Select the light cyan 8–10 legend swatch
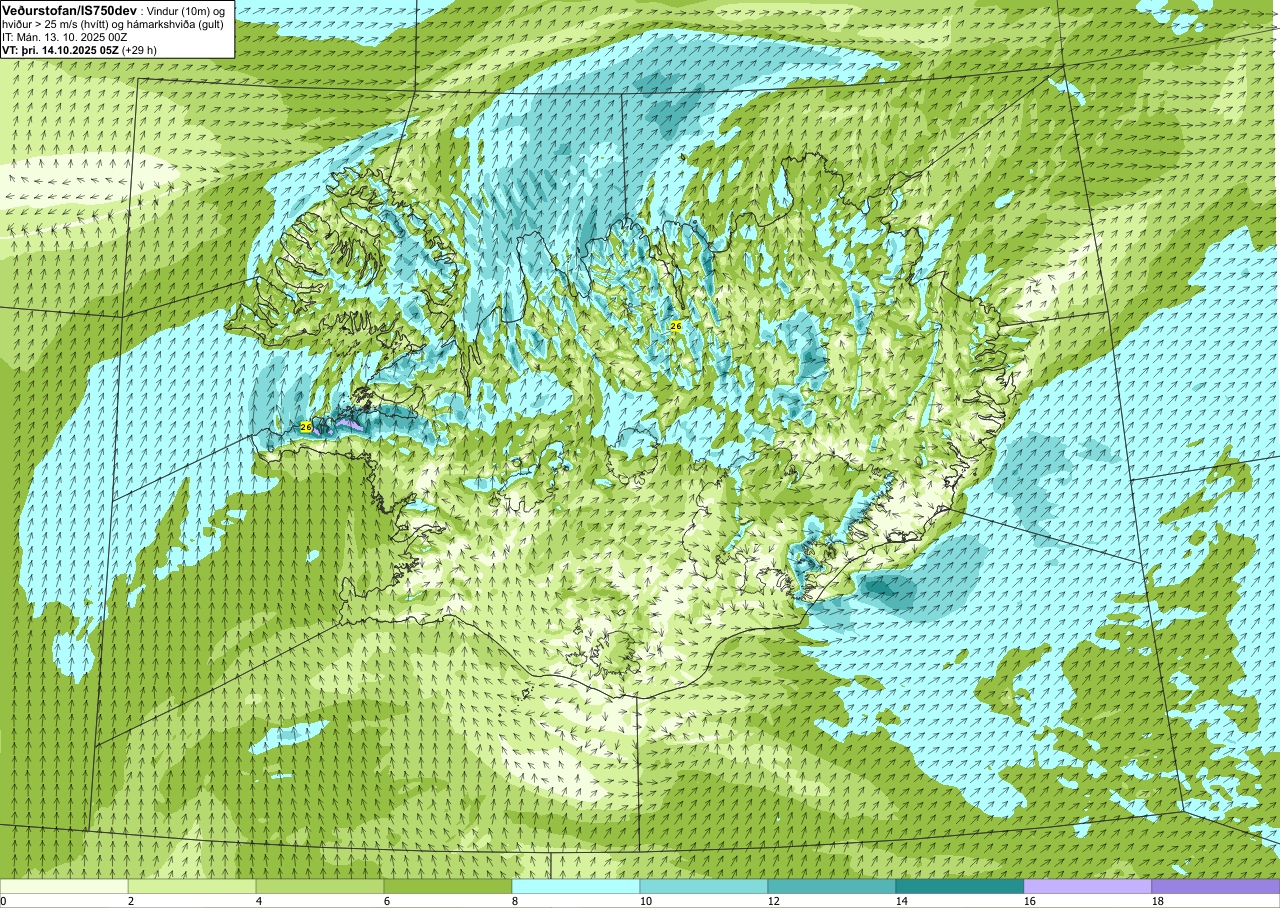The width and height of the screenshot is (1280, 908). (576, 886)
